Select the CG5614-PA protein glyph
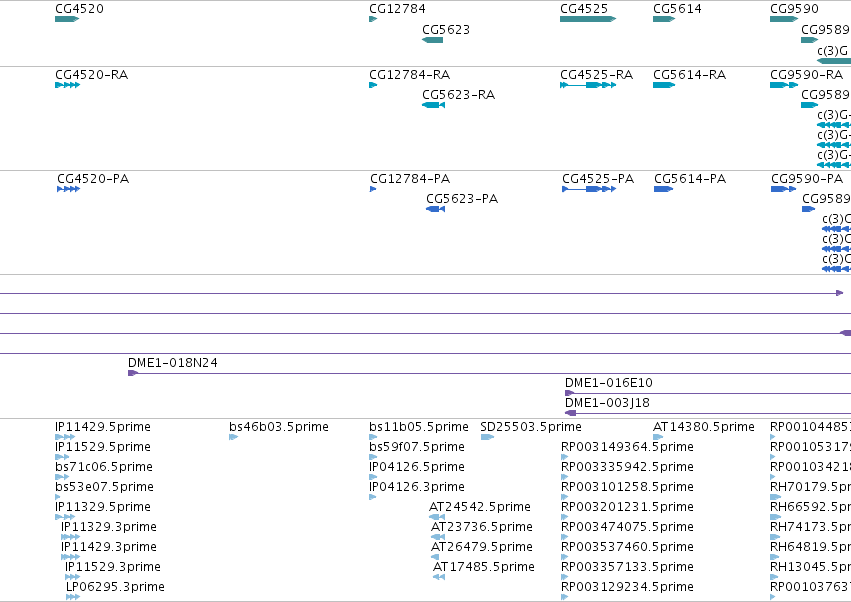This screenshot has width=851, height=602. [663, 189]
